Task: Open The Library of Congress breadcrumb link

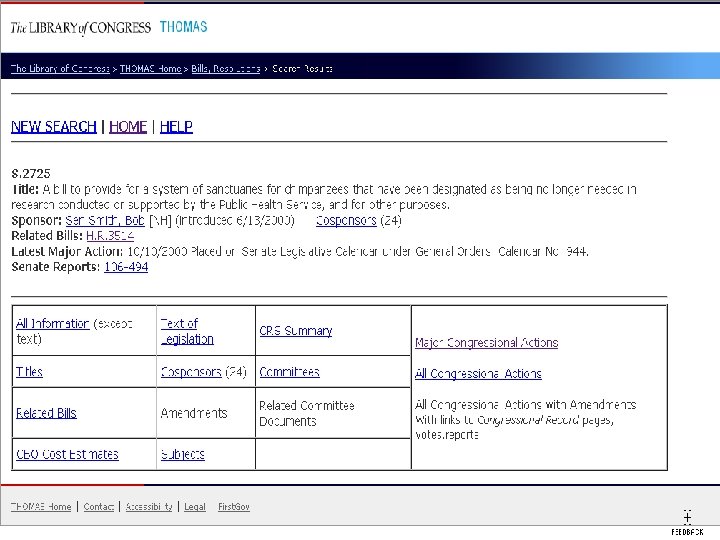Action: (x=60, y=68)
